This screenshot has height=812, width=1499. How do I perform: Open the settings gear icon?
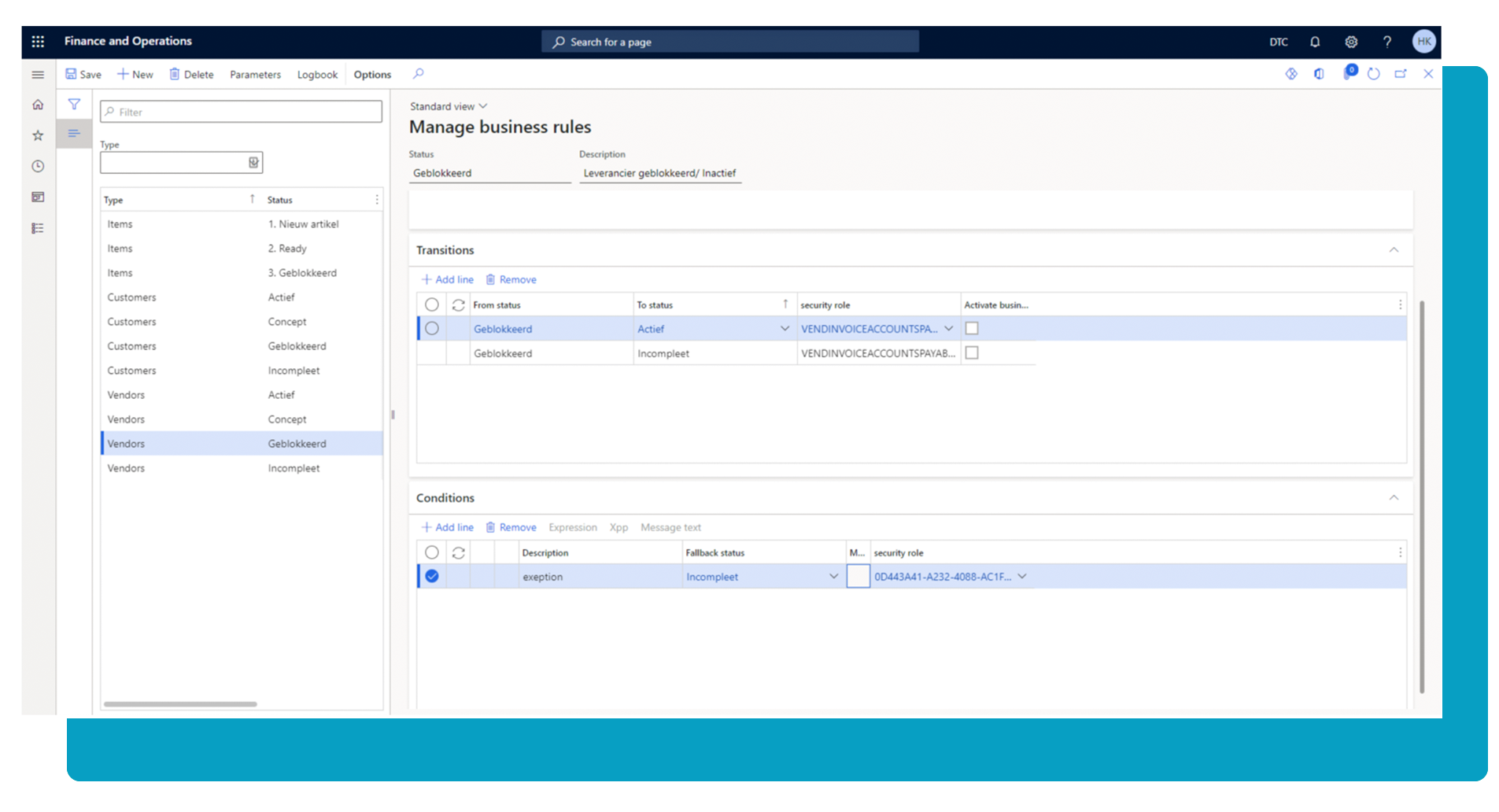point(1351,42)
